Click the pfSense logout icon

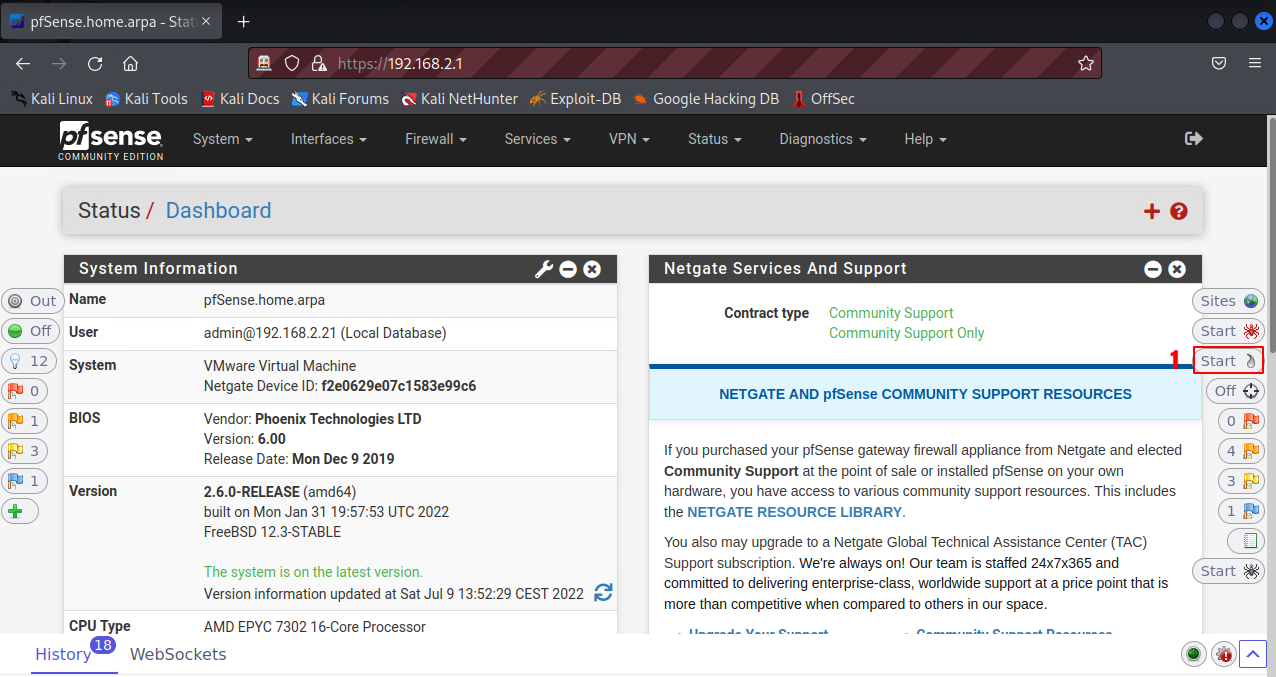tap(1193, 139)
